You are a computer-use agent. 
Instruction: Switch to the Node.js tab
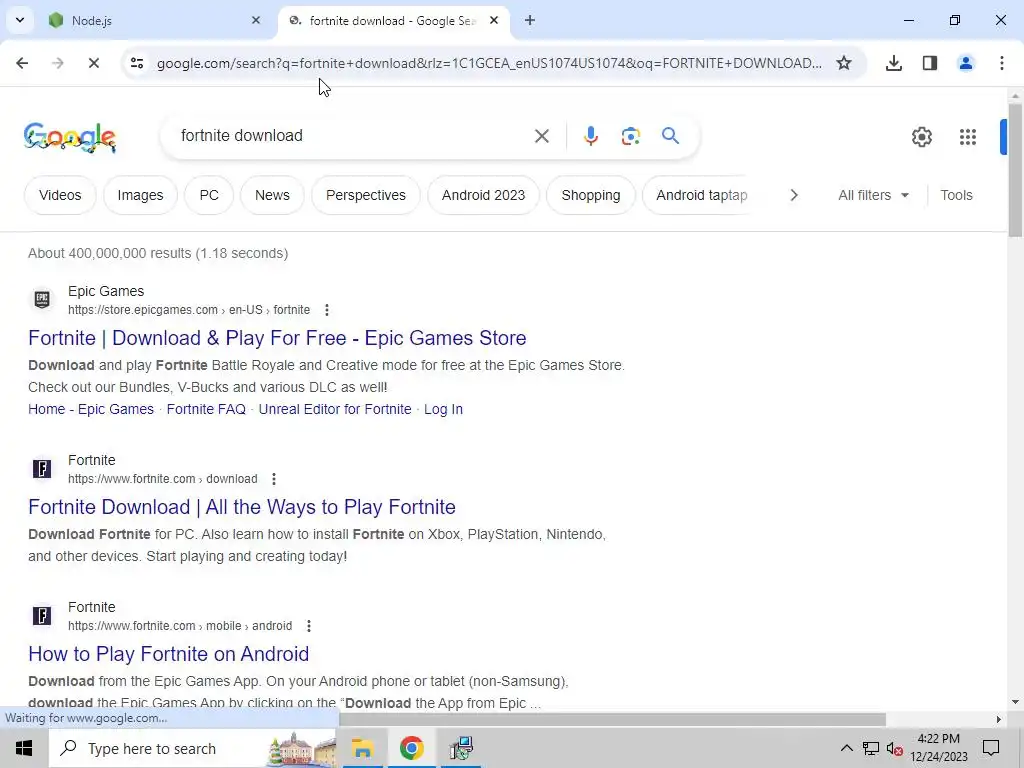pos(155,20)
